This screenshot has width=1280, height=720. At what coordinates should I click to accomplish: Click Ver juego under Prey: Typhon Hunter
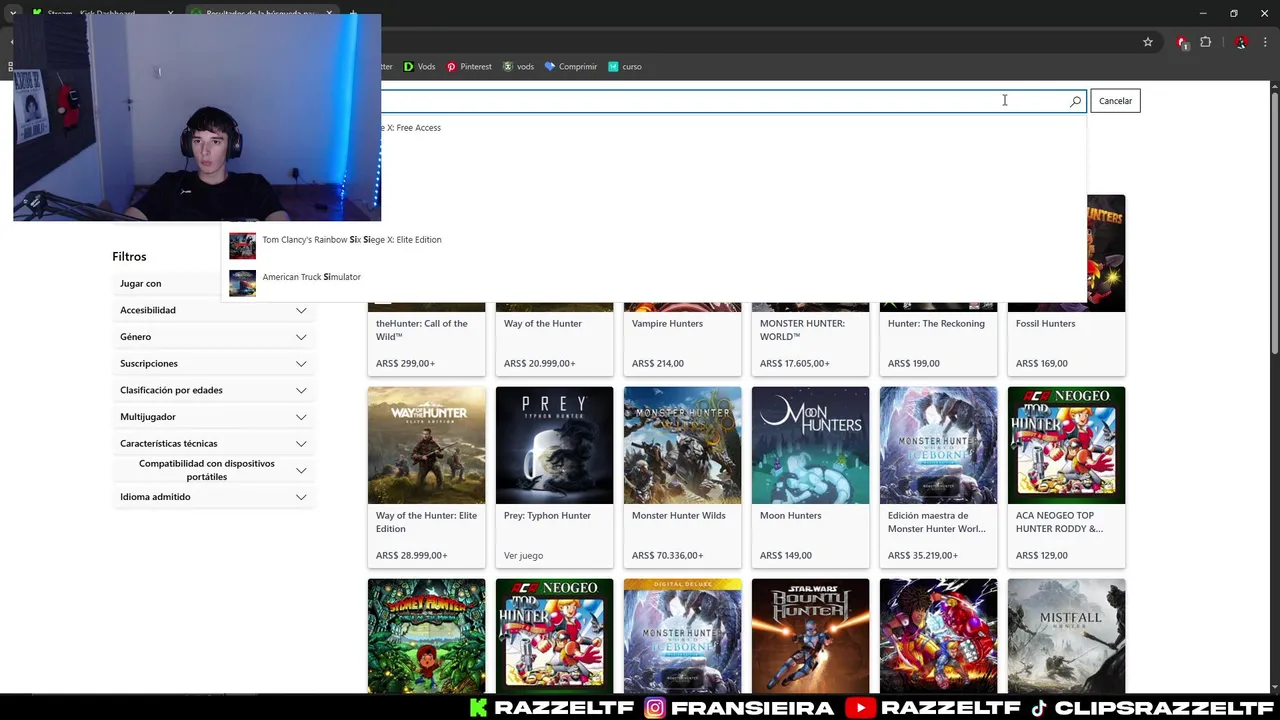(523, 556)
